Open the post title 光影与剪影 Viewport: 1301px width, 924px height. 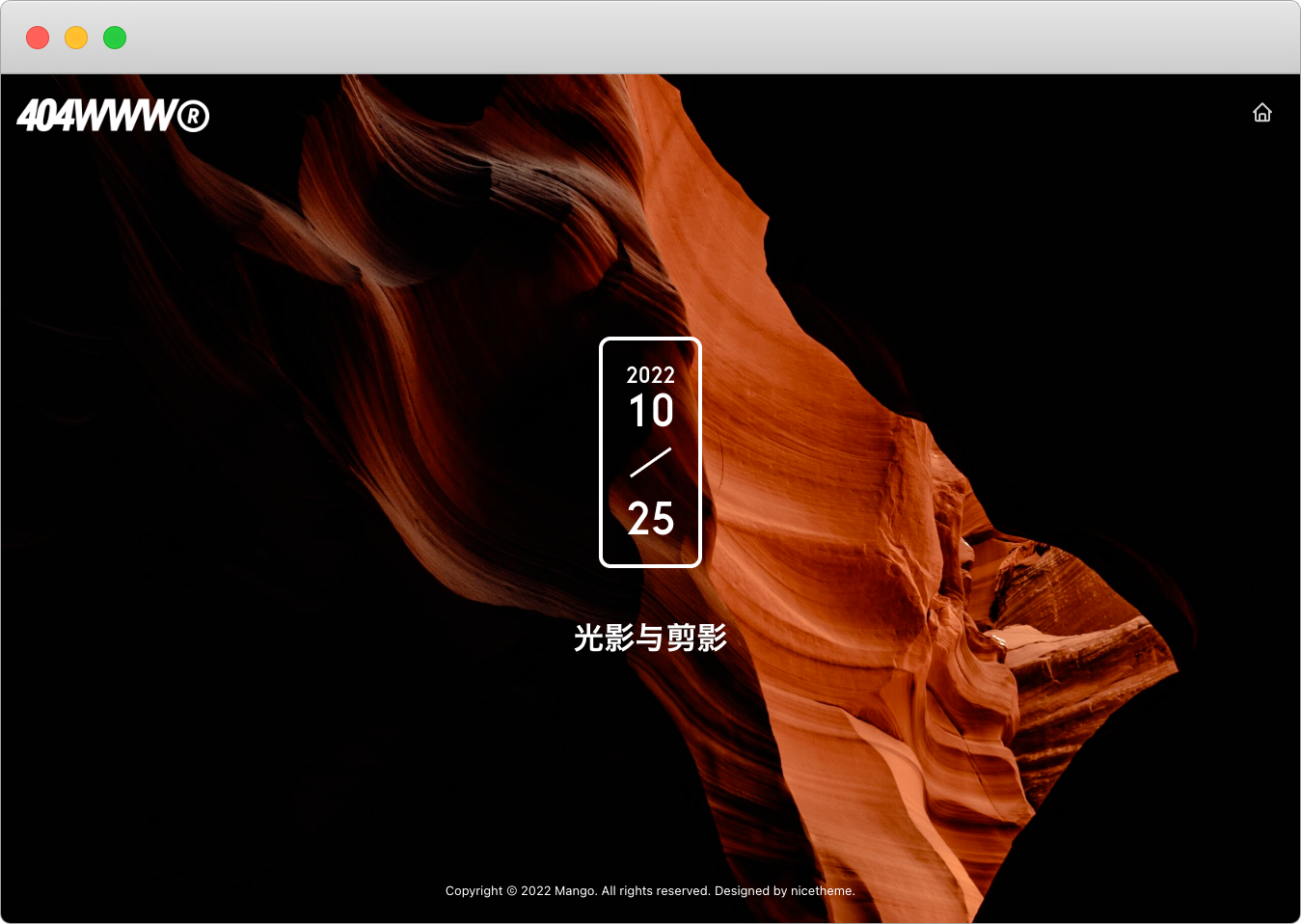[x=650, y=638]
